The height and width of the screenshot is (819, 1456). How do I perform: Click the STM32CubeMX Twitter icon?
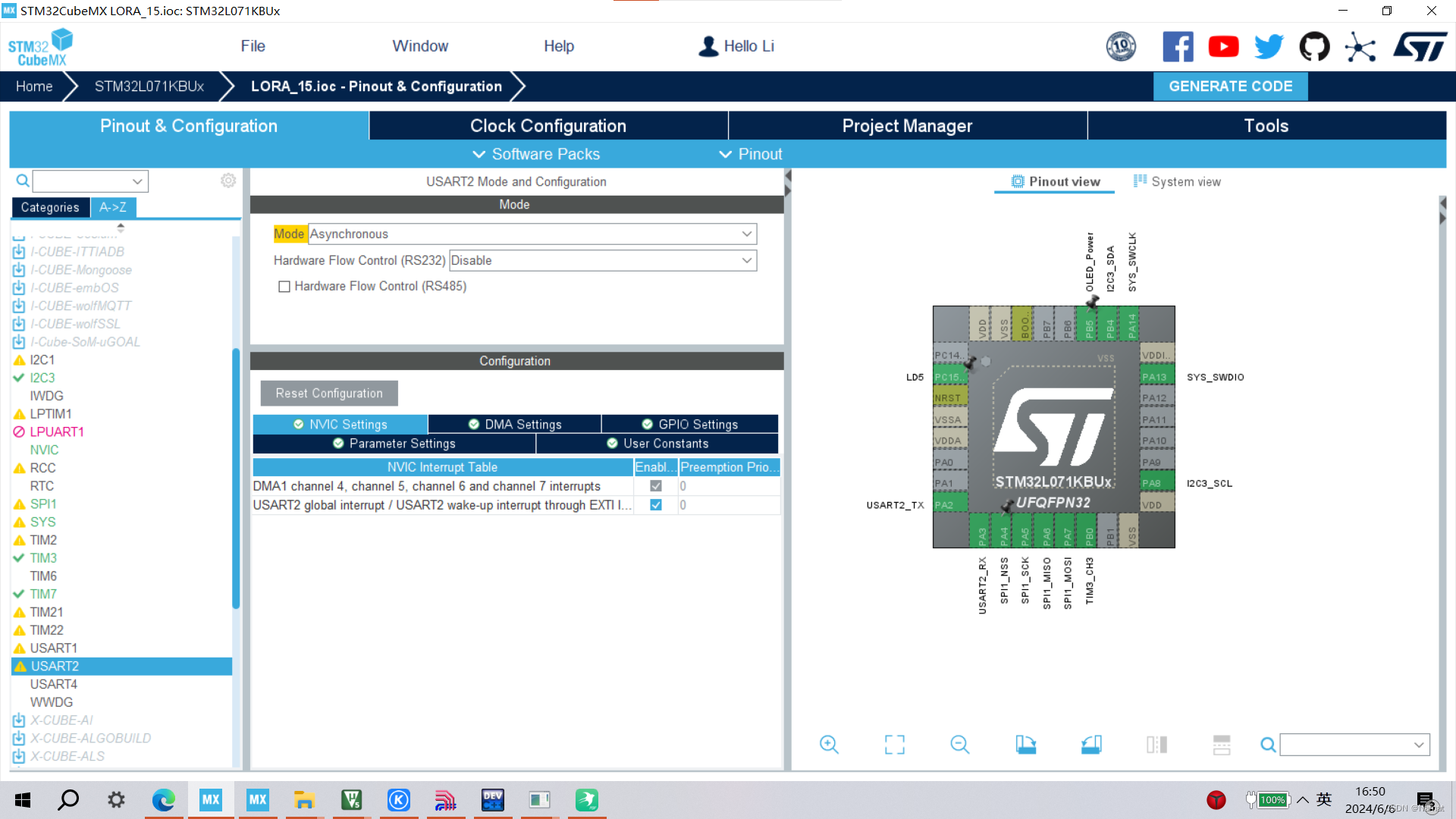[1268, 46]
